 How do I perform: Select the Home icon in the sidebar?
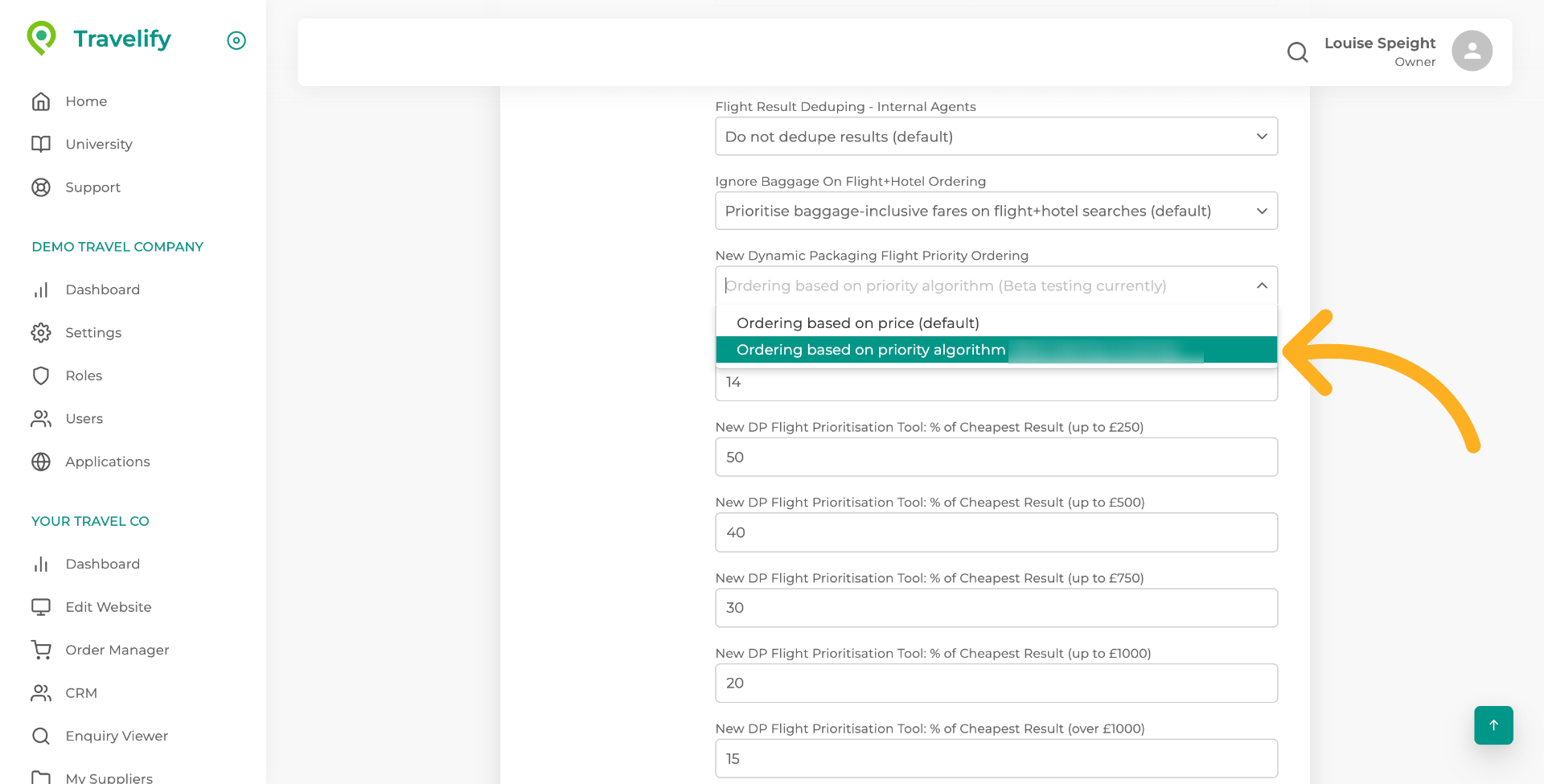click(x=41, y=101)
